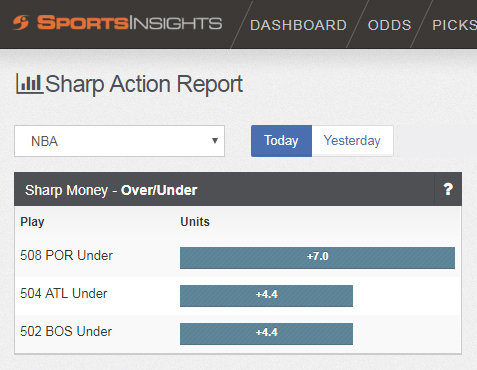The width and height of the screenshot is (477, 370).
Task: Click the Units column header
Action: coord(195,222)
